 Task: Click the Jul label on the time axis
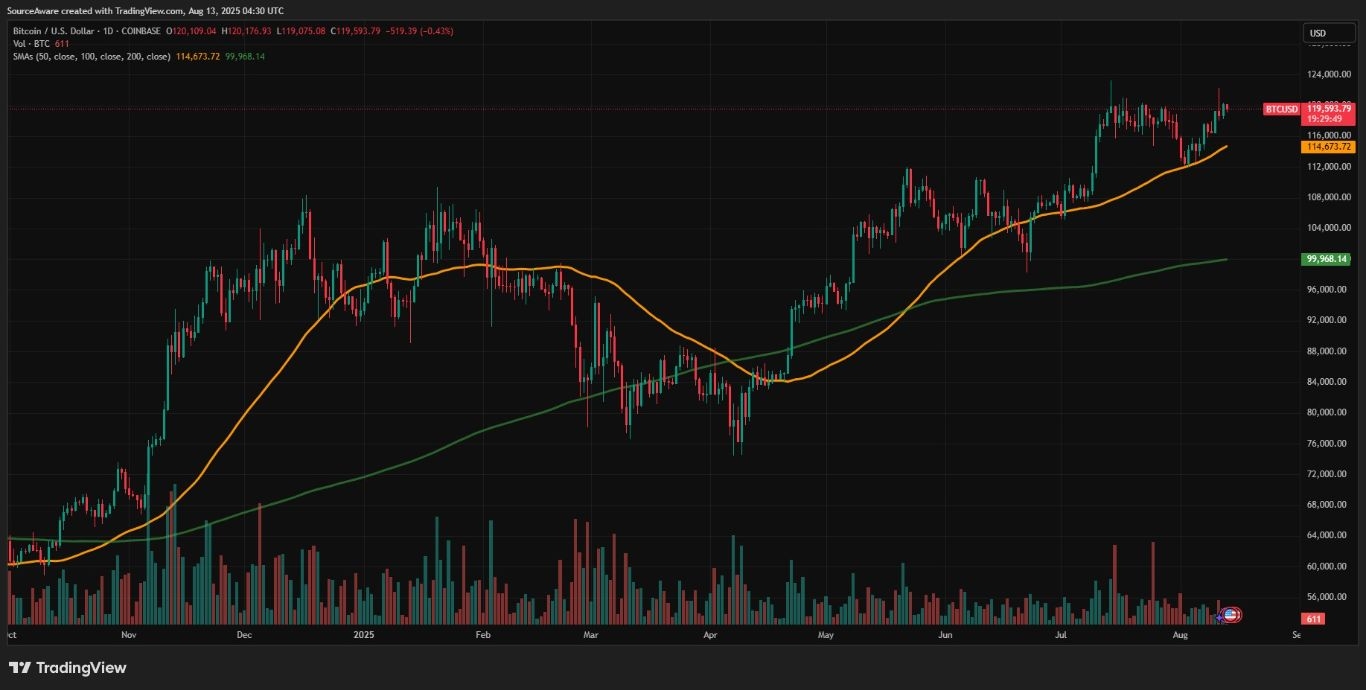[1060, 634]
